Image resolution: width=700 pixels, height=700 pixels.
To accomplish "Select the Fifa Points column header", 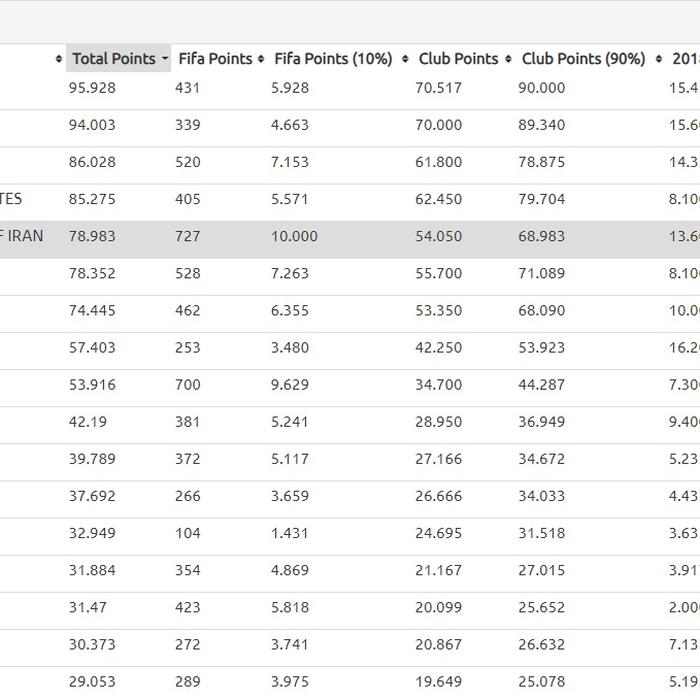I will [x=215, y=58].
